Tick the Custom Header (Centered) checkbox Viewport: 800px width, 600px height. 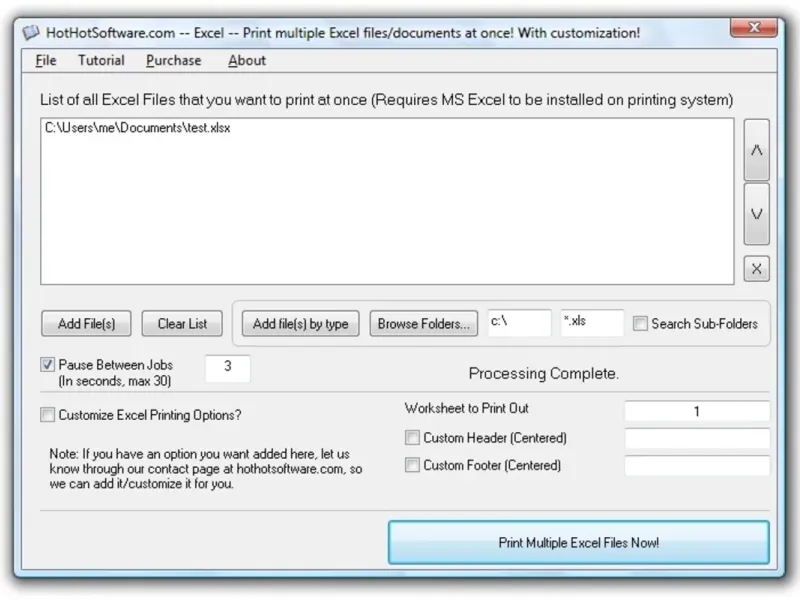(x=412, y=438)
